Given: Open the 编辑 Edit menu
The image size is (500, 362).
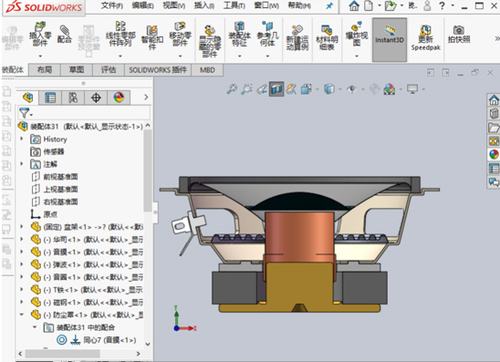Looking at the screenshot, I should [x=143, y=6].
